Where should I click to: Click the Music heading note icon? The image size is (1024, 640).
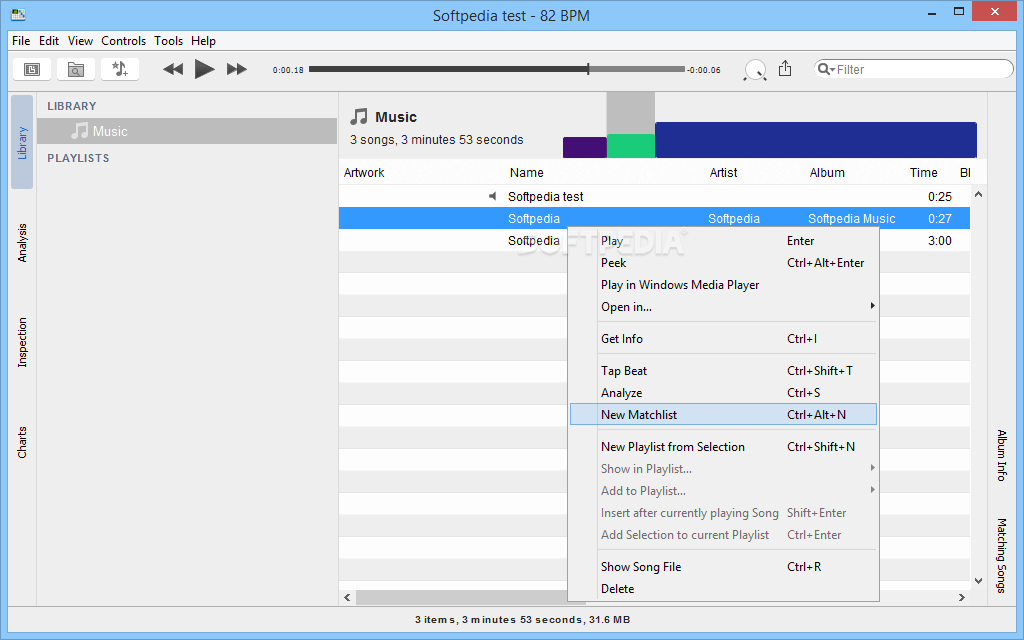click(359, 117)
